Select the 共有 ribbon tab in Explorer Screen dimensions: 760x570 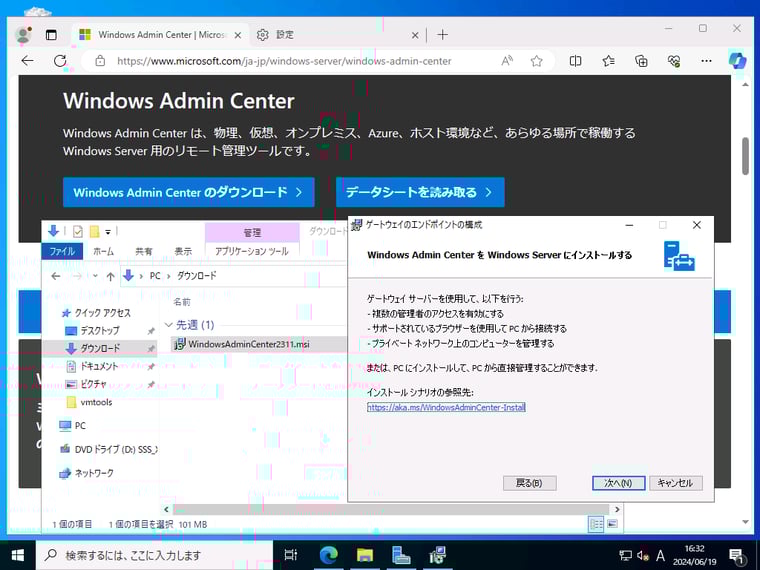tap(143, 251)
